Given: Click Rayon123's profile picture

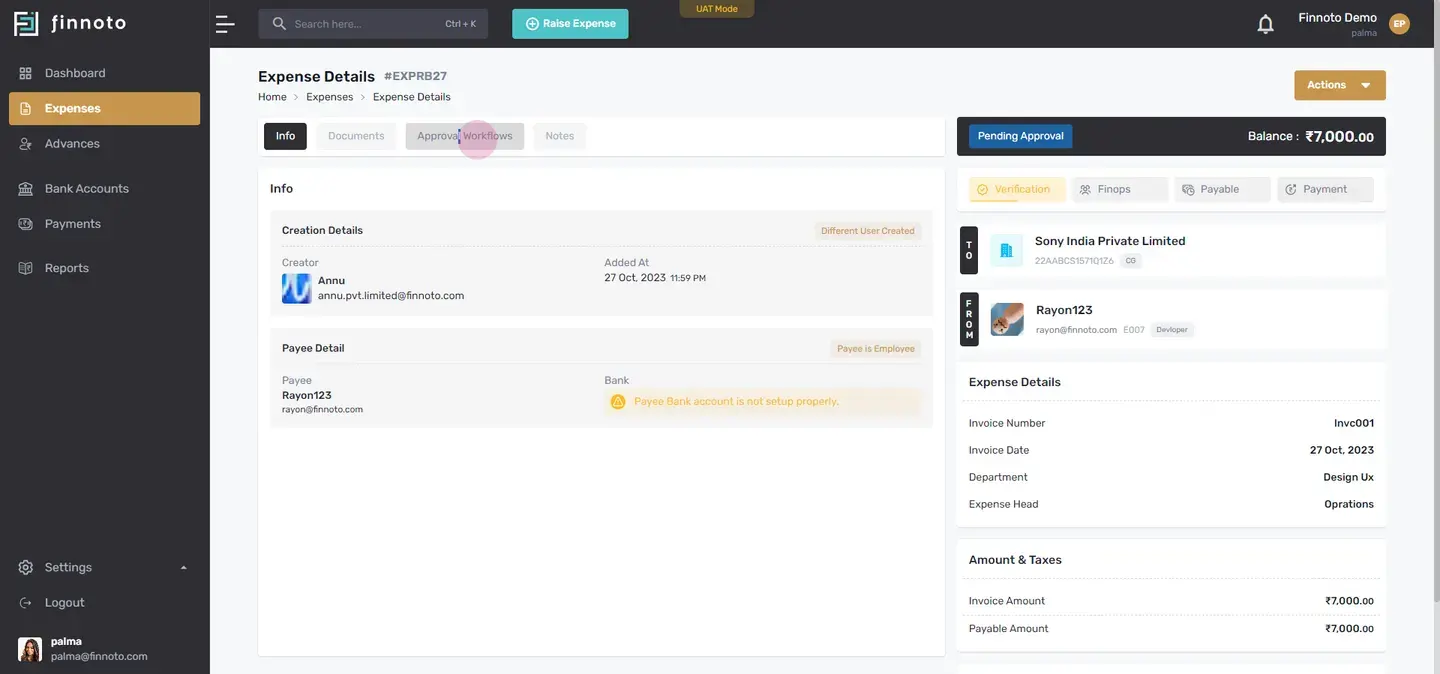Looking at the screenshot, I should 1007,320.
